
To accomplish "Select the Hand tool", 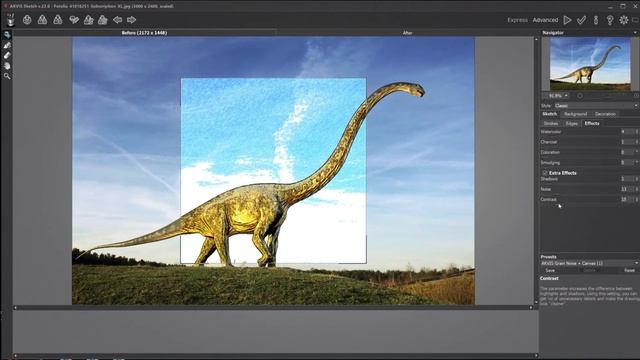I will (x=7, y=66).
